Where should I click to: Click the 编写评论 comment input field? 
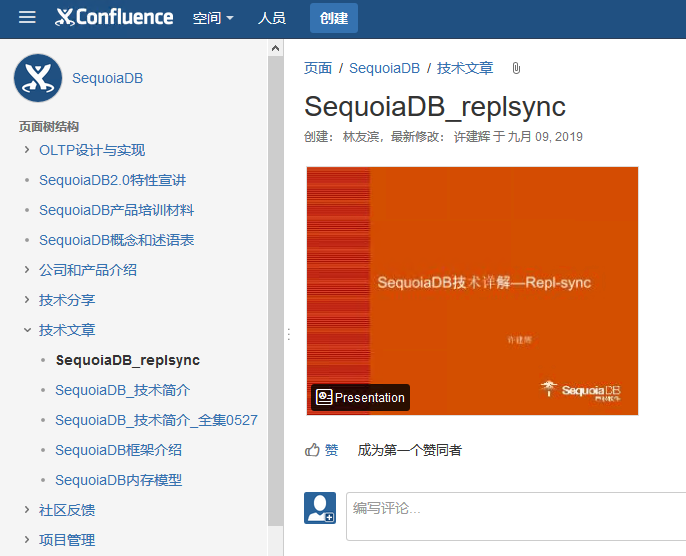coord(516,516)
